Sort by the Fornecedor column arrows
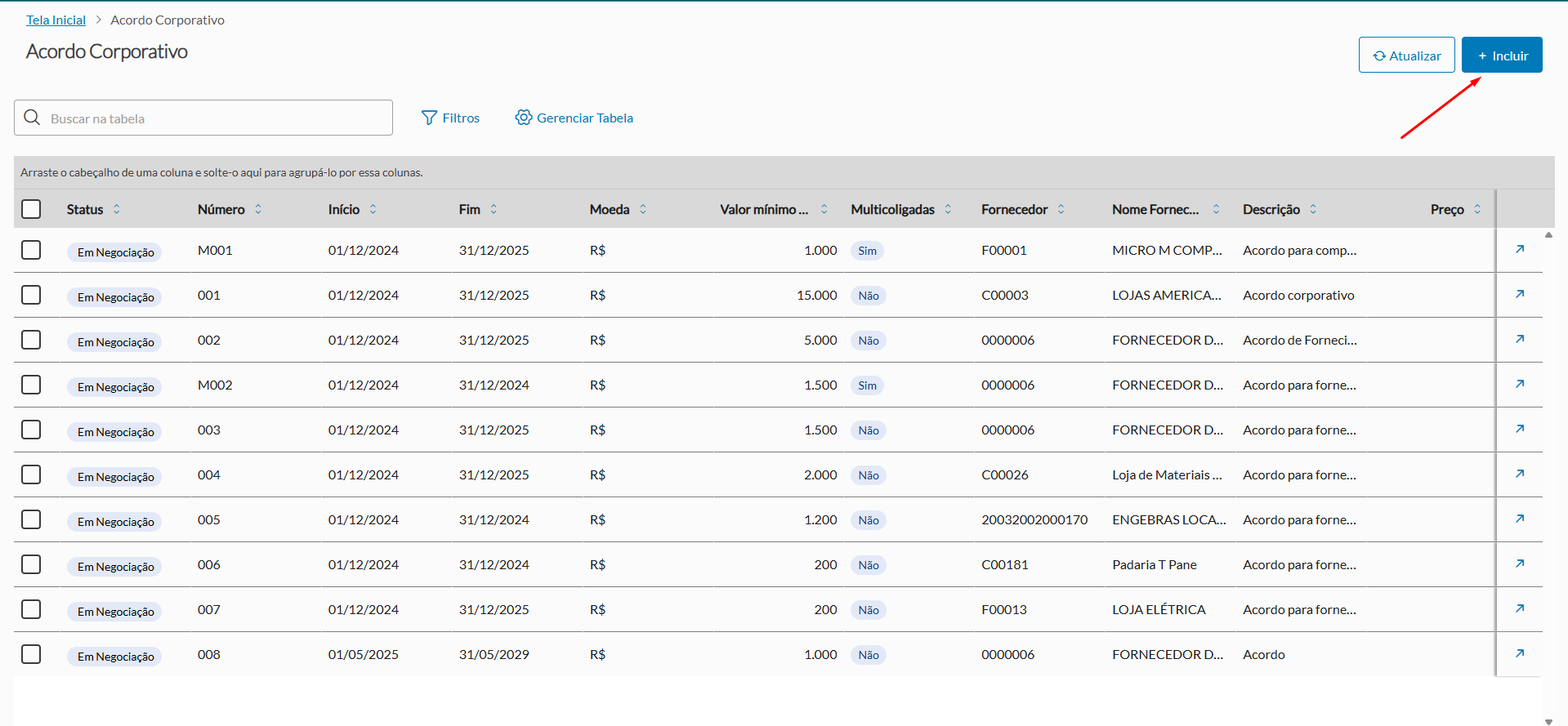 point(1061,209)
